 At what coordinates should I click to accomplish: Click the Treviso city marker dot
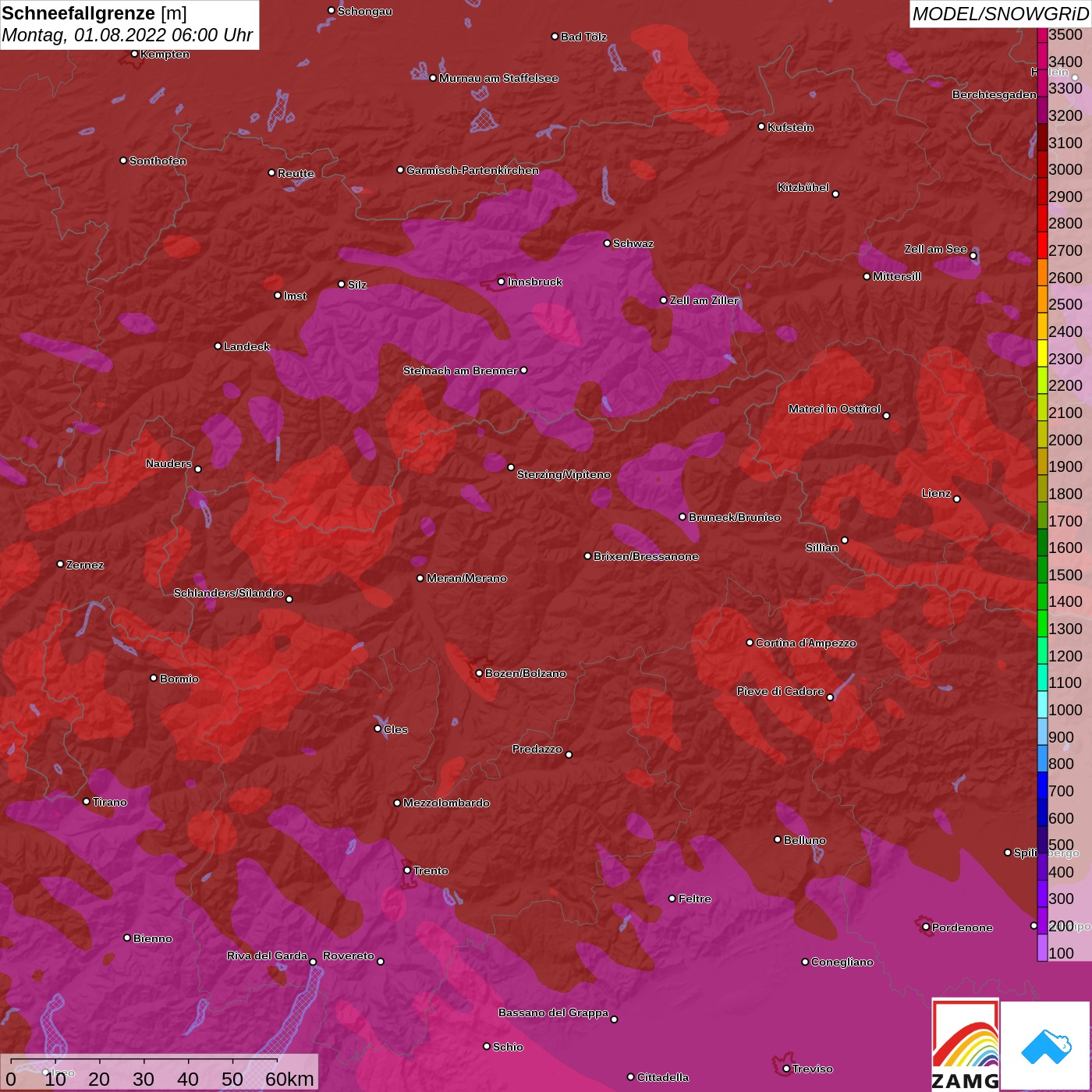786,1069
